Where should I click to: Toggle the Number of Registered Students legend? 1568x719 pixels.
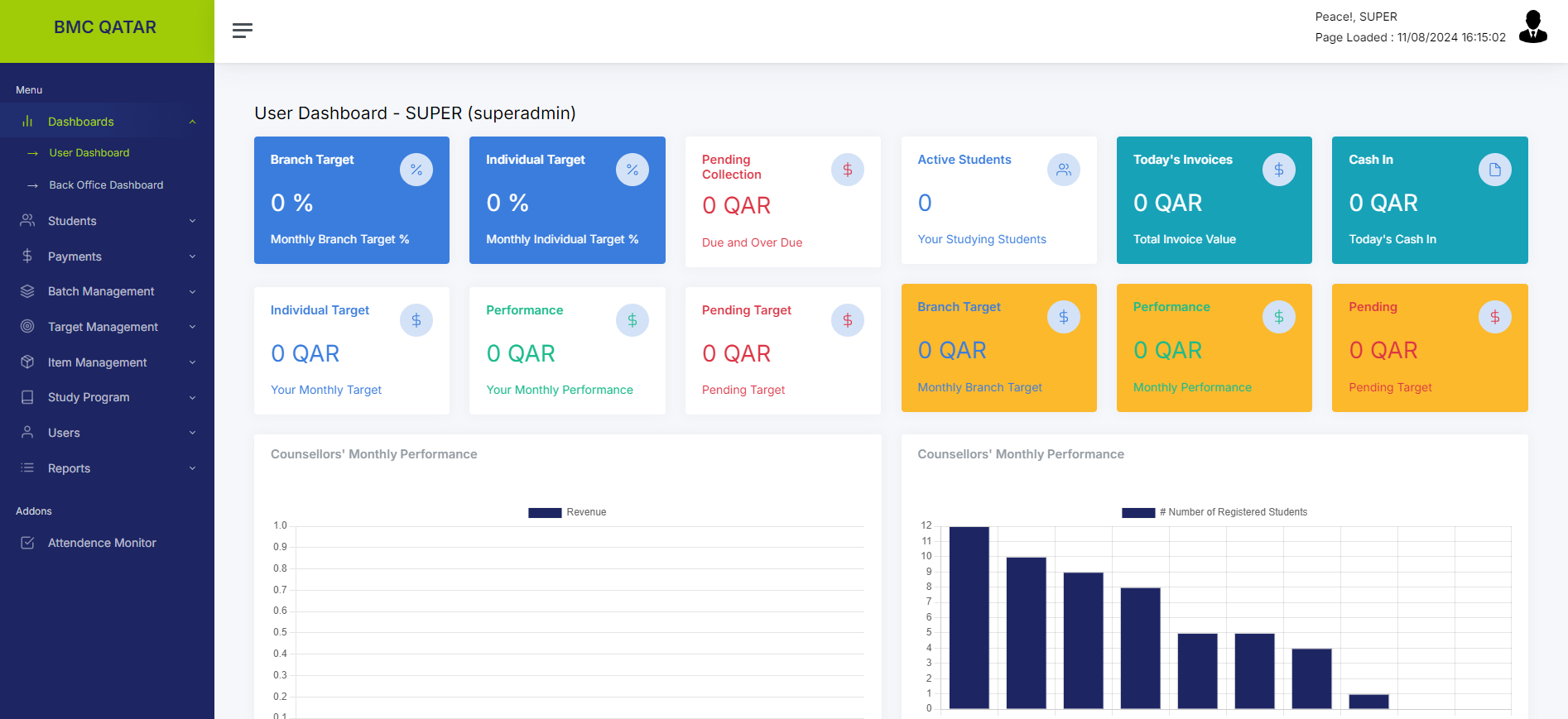tap(1214, 512)
